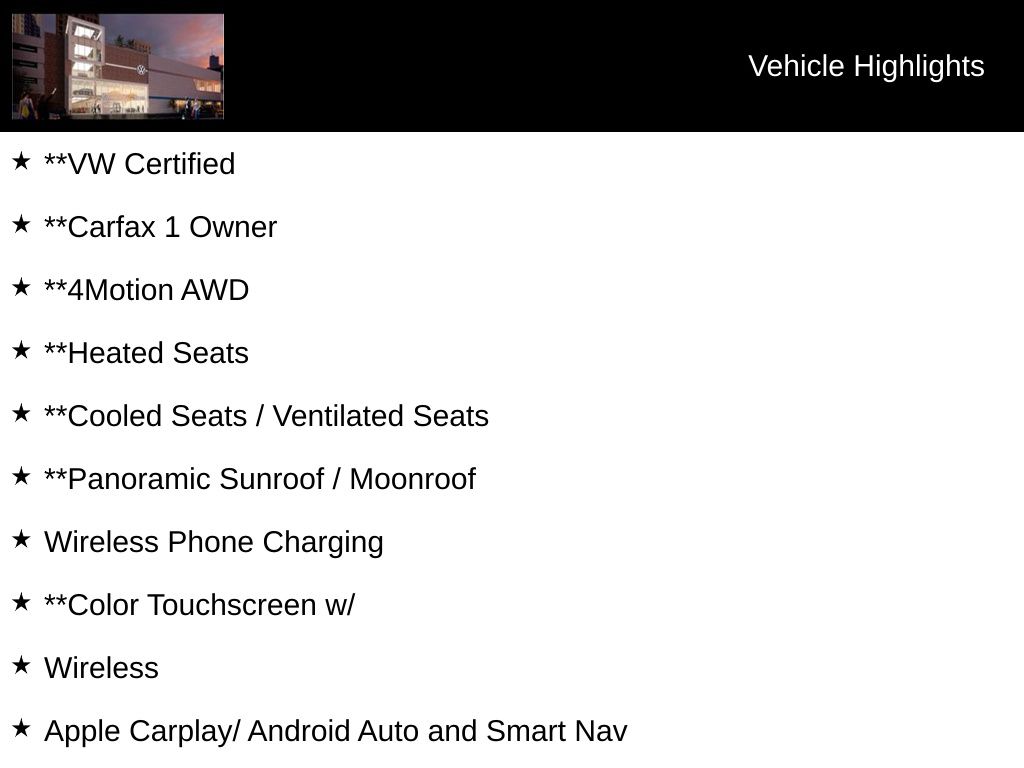Select the star next to Carfax 1 Owner

(21, 224)
